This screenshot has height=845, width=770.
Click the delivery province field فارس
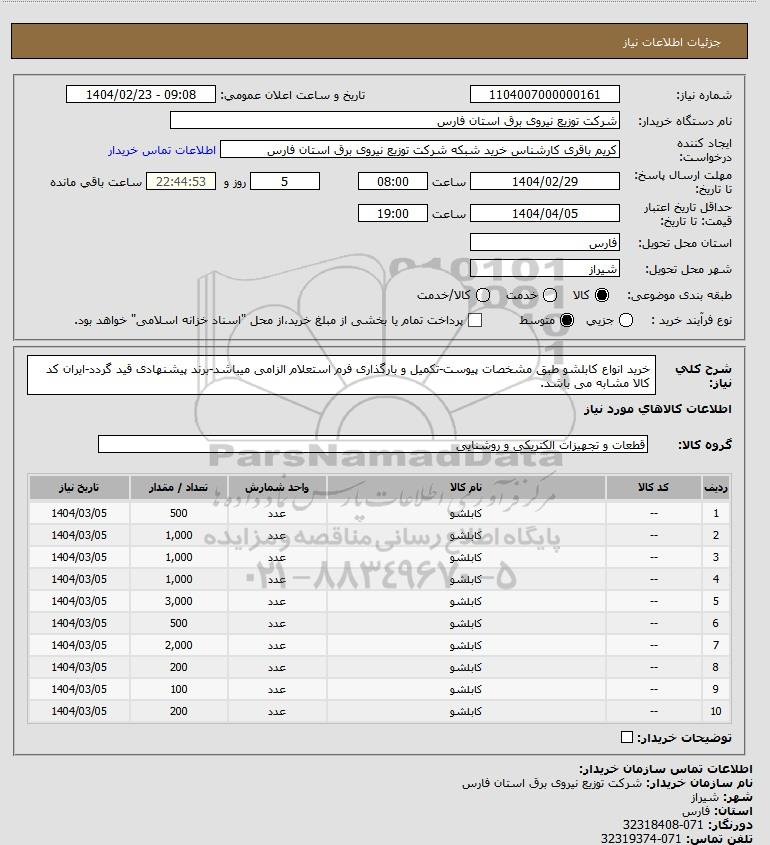tap(545, 243)
